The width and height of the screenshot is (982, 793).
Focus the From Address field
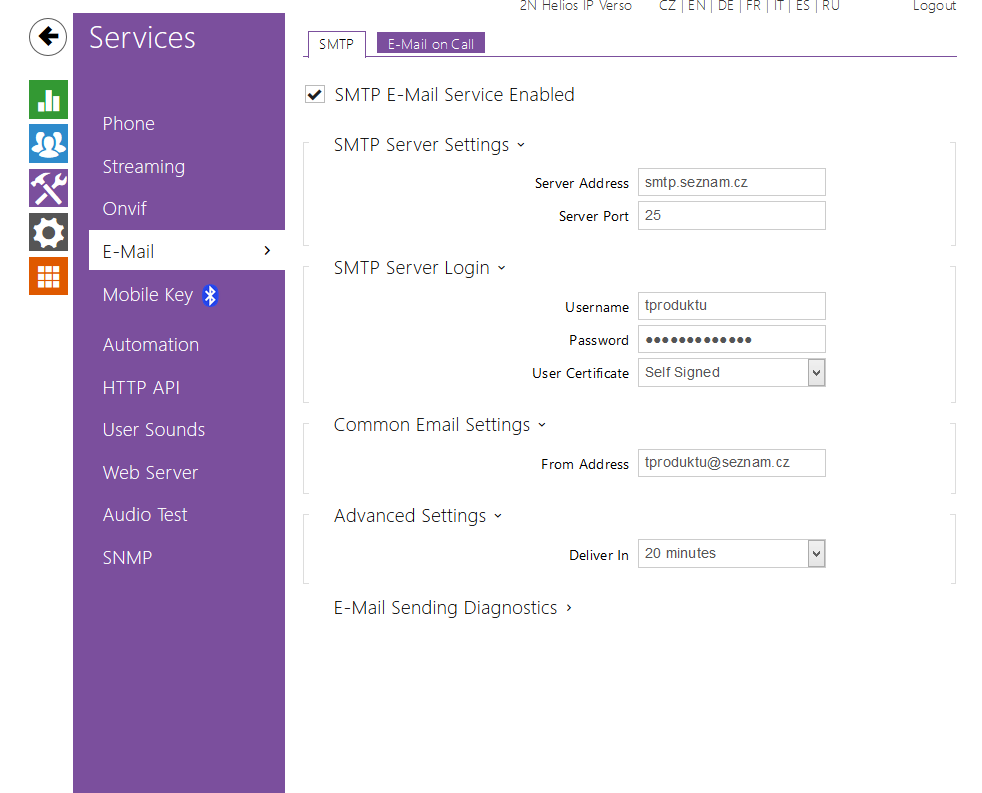(731, 463)
